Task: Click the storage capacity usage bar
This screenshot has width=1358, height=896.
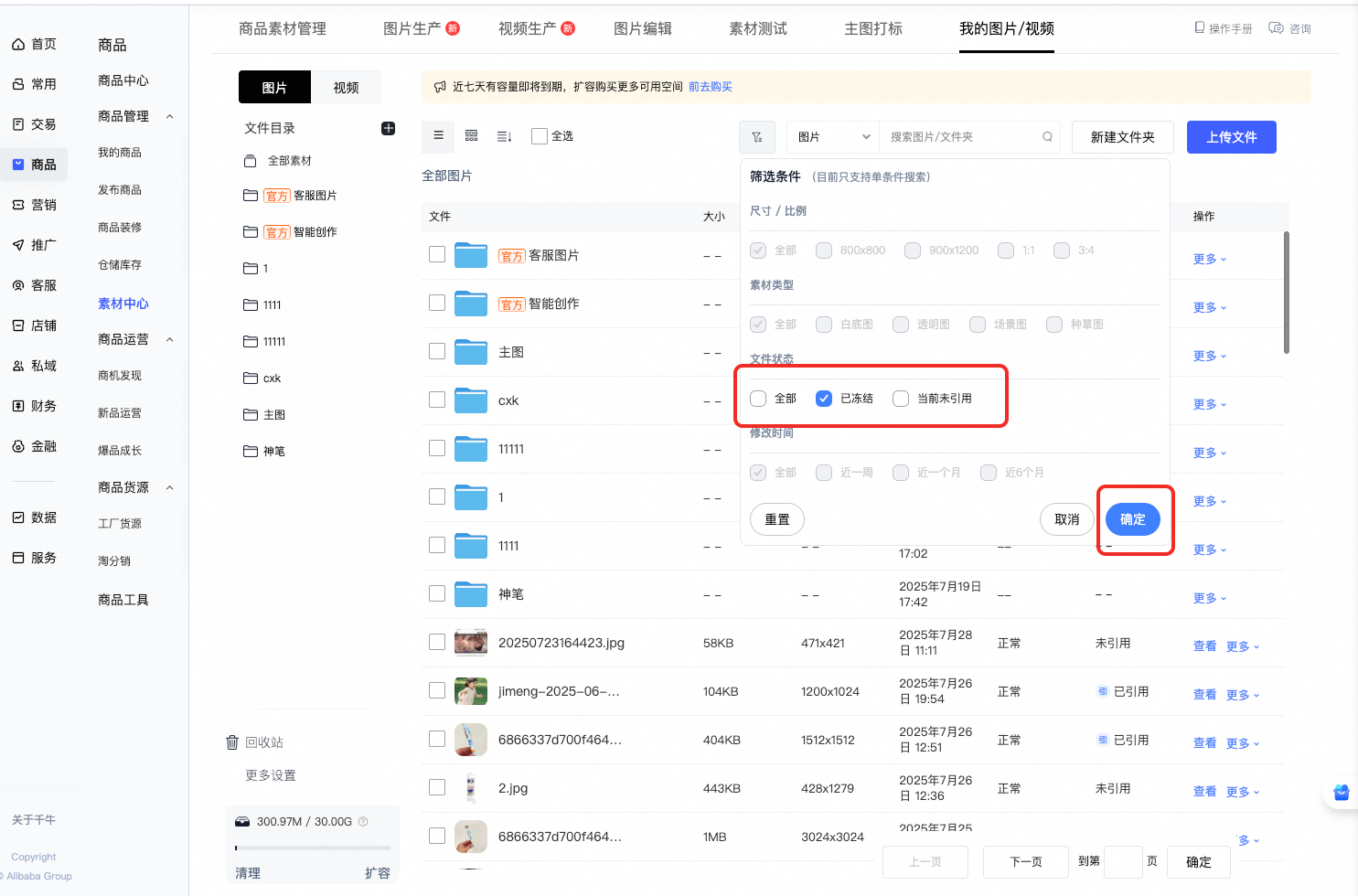Action: click(313, 848)
